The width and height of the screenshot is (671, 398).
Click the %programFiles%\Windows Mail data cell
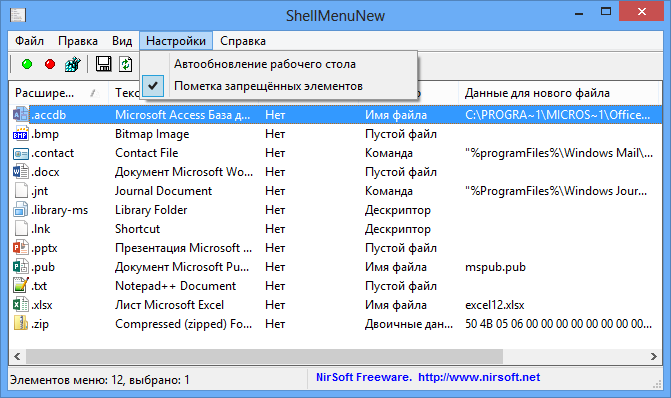click(559, 153)
